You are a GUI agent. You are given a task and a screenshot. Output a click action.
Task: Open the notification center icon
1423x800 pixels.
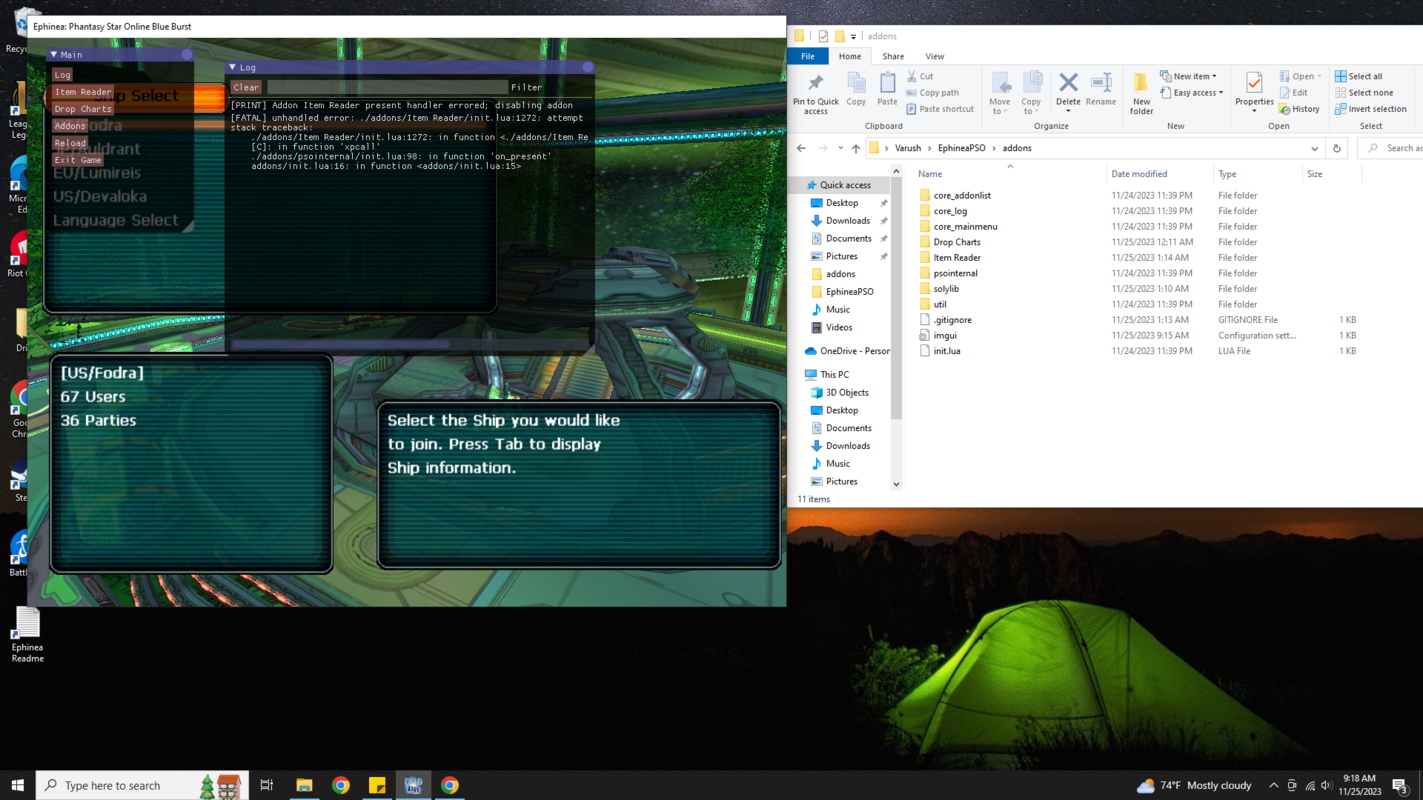tap(1401, 785)
